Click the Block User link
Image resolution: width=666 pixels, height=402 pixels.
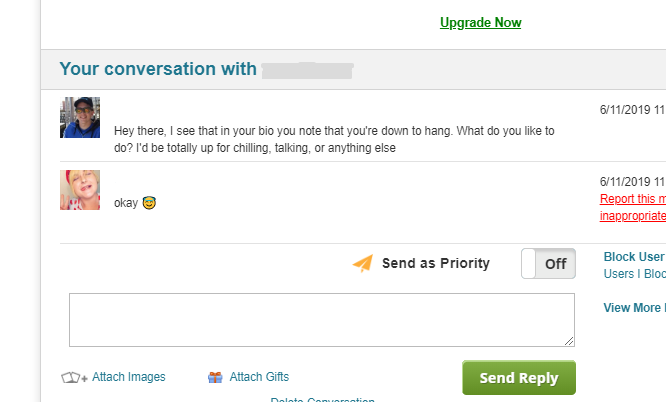[634, 257]
